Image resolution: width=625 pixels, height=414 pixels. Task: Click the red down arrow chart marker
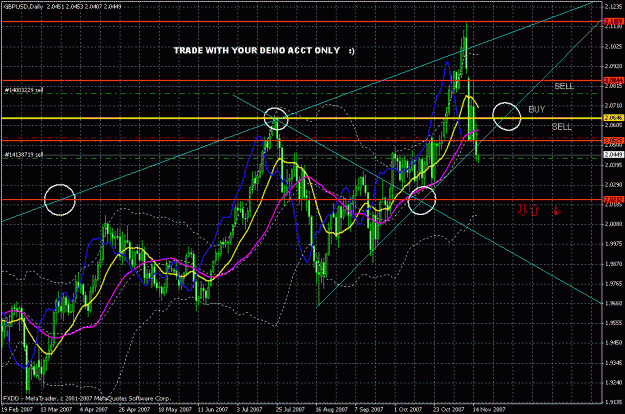(x=522, y=210)
